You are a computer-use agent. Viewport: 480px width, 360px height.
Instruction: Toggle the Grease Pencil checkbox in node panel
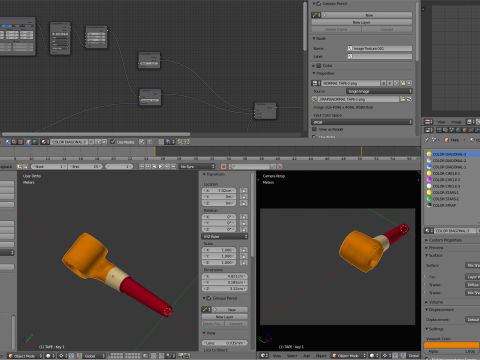click(x=319, y=4)
